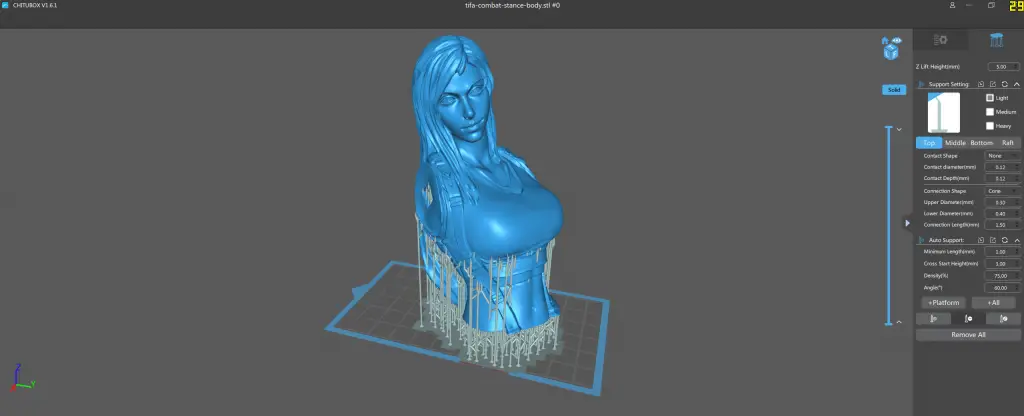The width and height of the screenshot is (1024, 416).
Task: Switch to the Middle support tab
Action: [955, 142]
